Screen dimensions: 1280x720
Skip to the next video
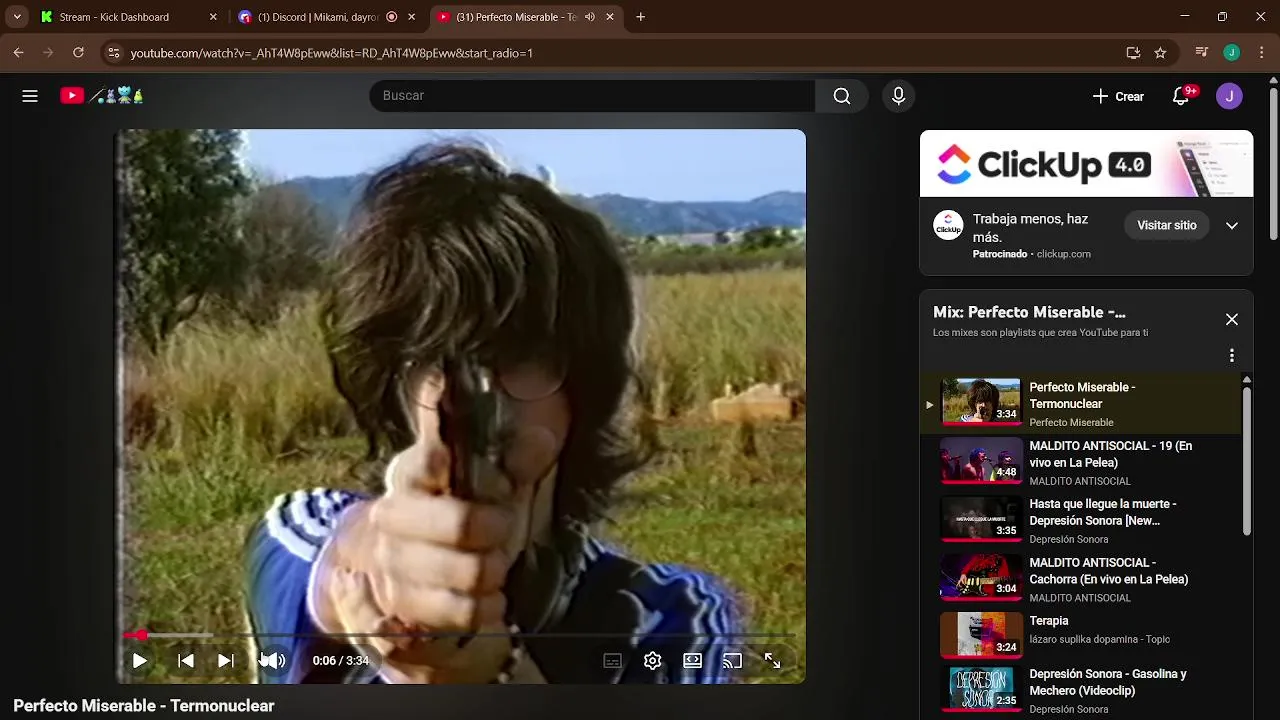pyautogui.click(x=226, y=661)
